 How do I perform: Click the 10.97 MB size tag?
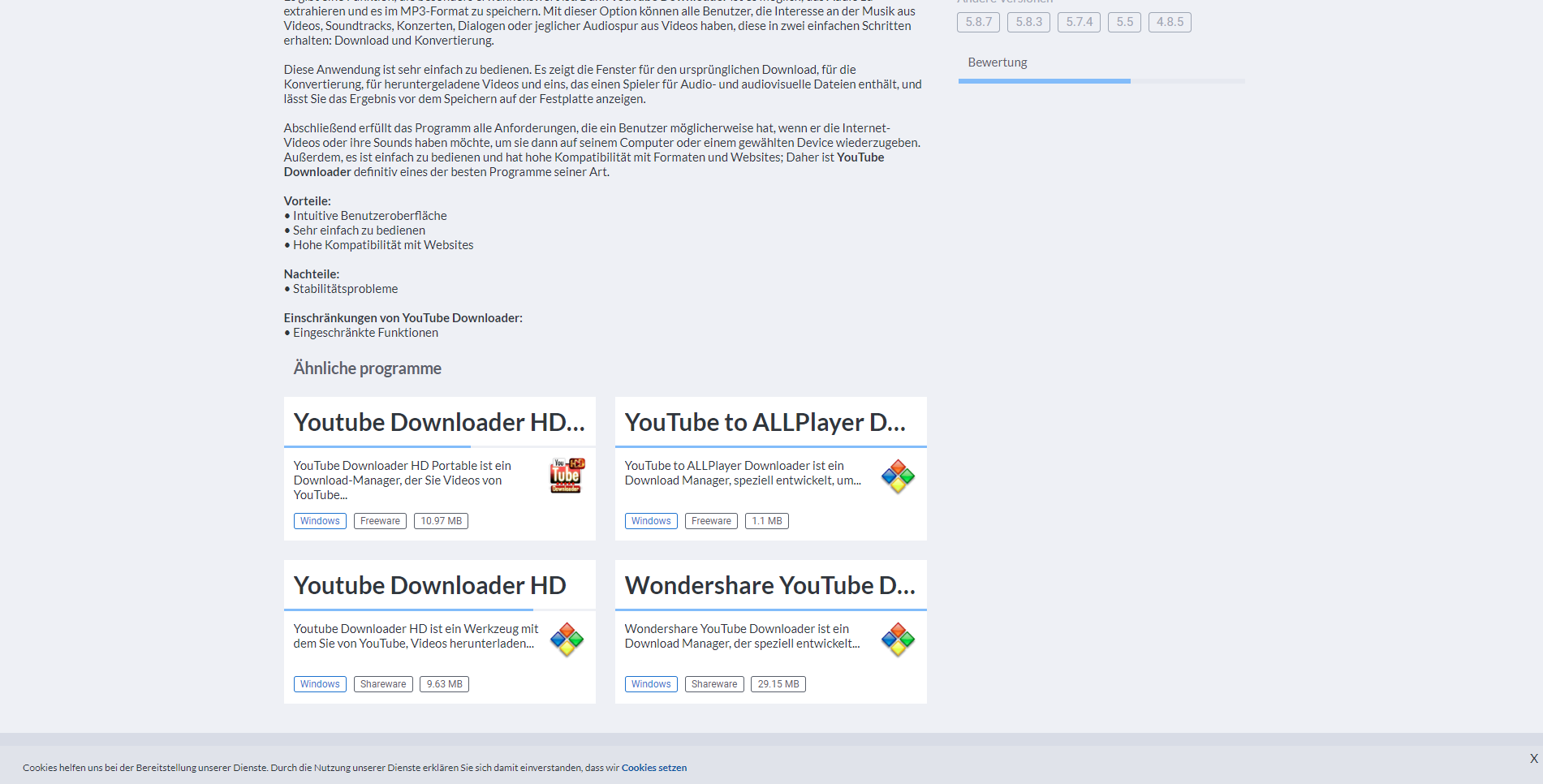[441, 521]
